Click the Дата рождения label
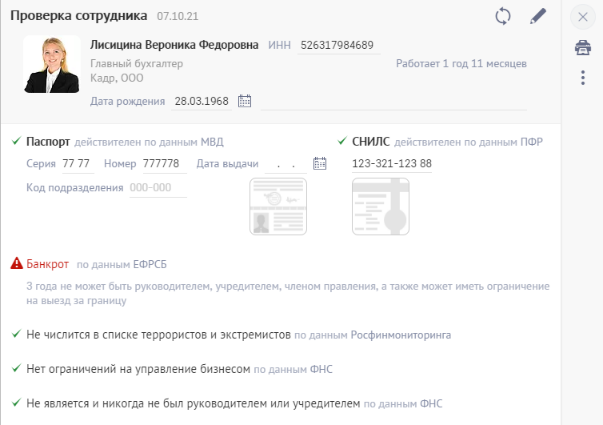Image resolution: width=603 pixels, height=425 pixels. (x=127, y=102)
